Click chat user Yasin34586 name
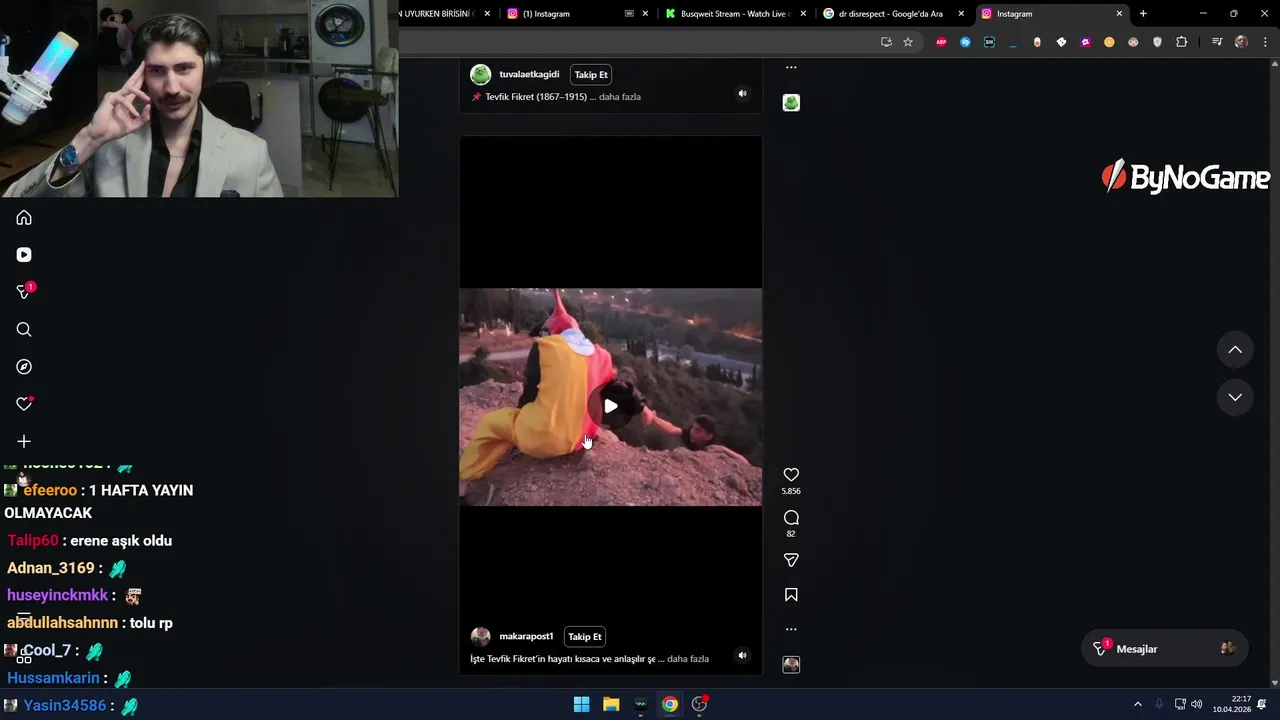The height and width of the screenshot is (720, 1280). pyautogui.click(x=65, y=705)
